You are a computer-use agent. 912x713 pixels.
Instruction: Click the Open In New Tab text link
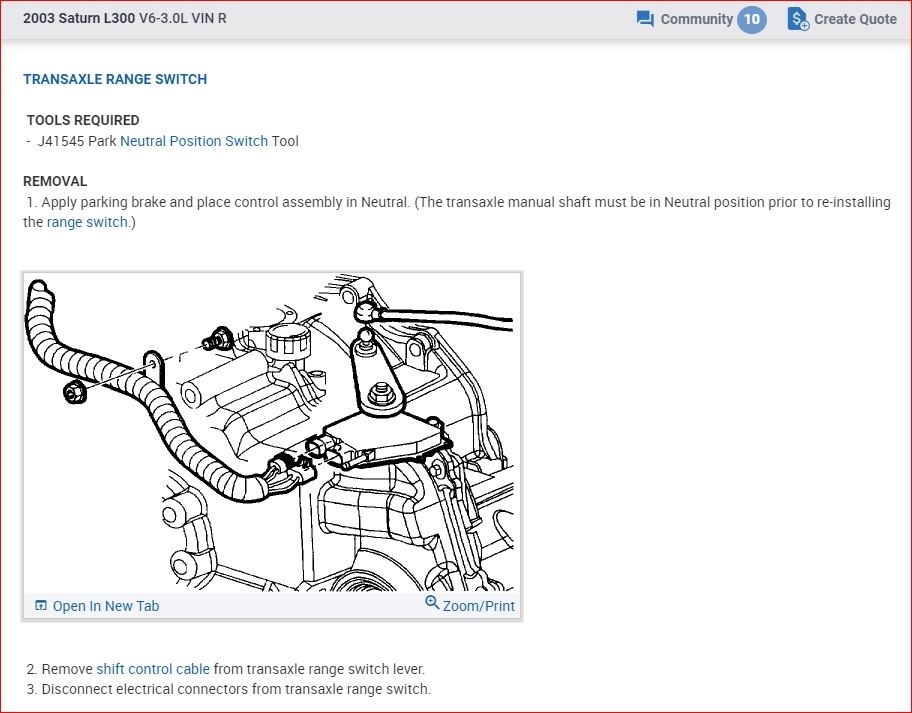(105, 606)
